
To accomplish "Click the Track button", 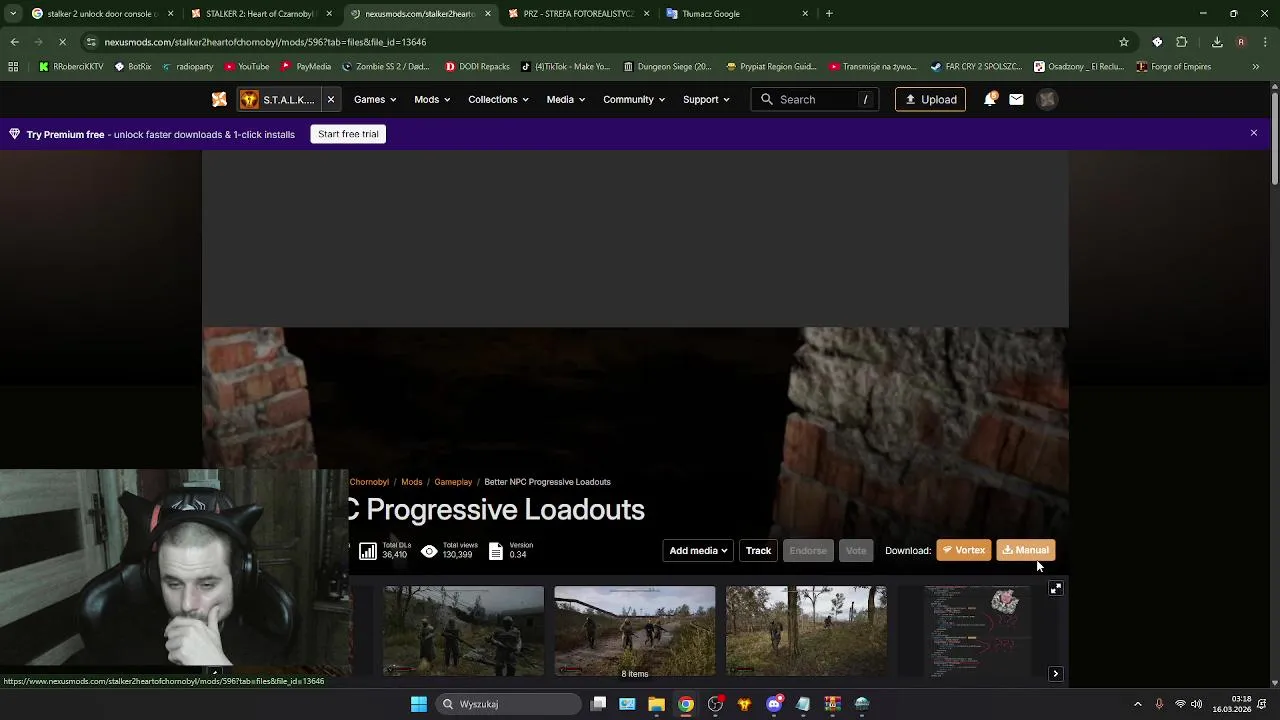I will pyautogui.click(x=758, y=550).
